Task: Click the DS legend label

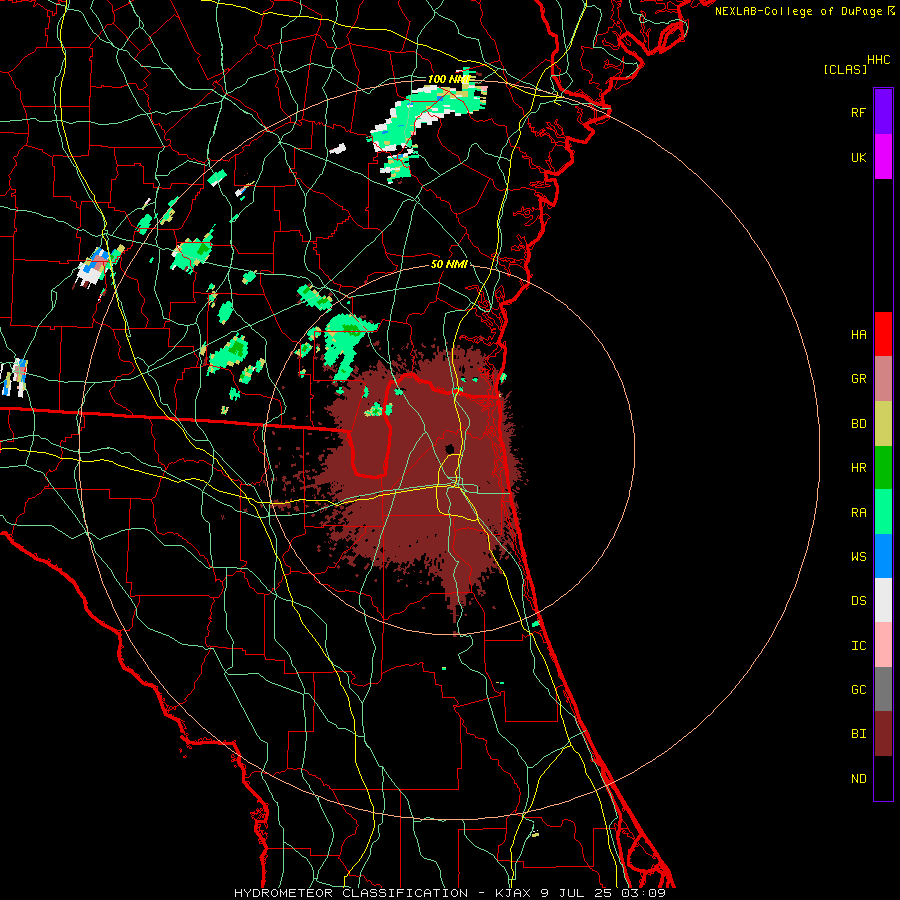Action: (x=858, y=601)
